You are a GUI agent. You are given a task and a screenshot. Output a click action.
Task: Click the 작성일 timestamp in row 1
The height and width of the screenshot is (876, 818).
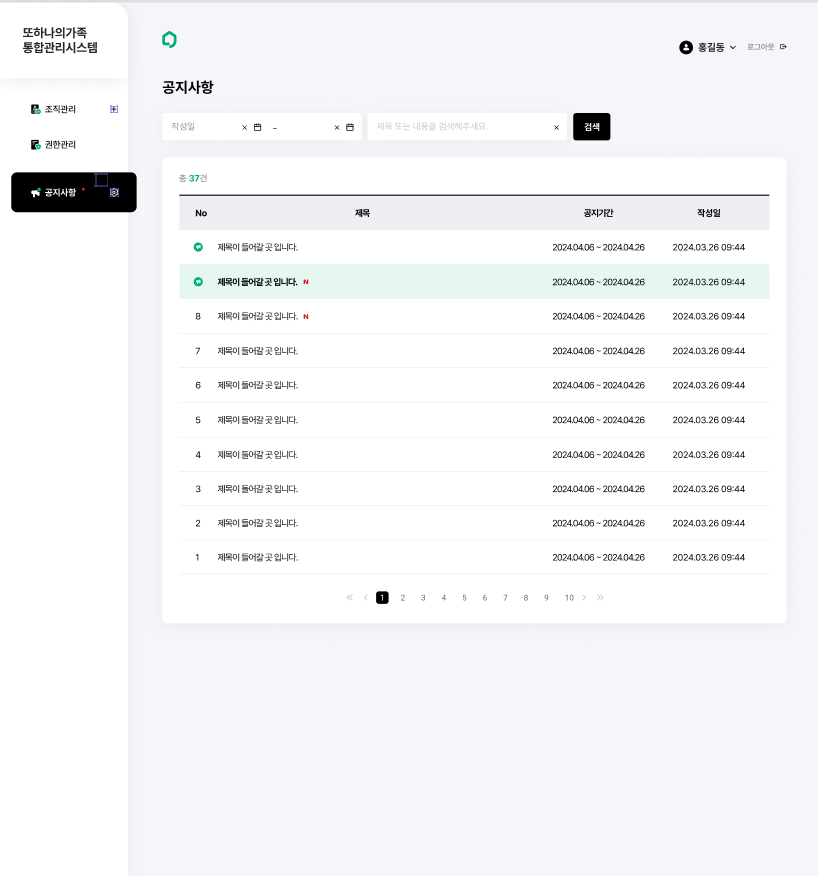[708, 557]
